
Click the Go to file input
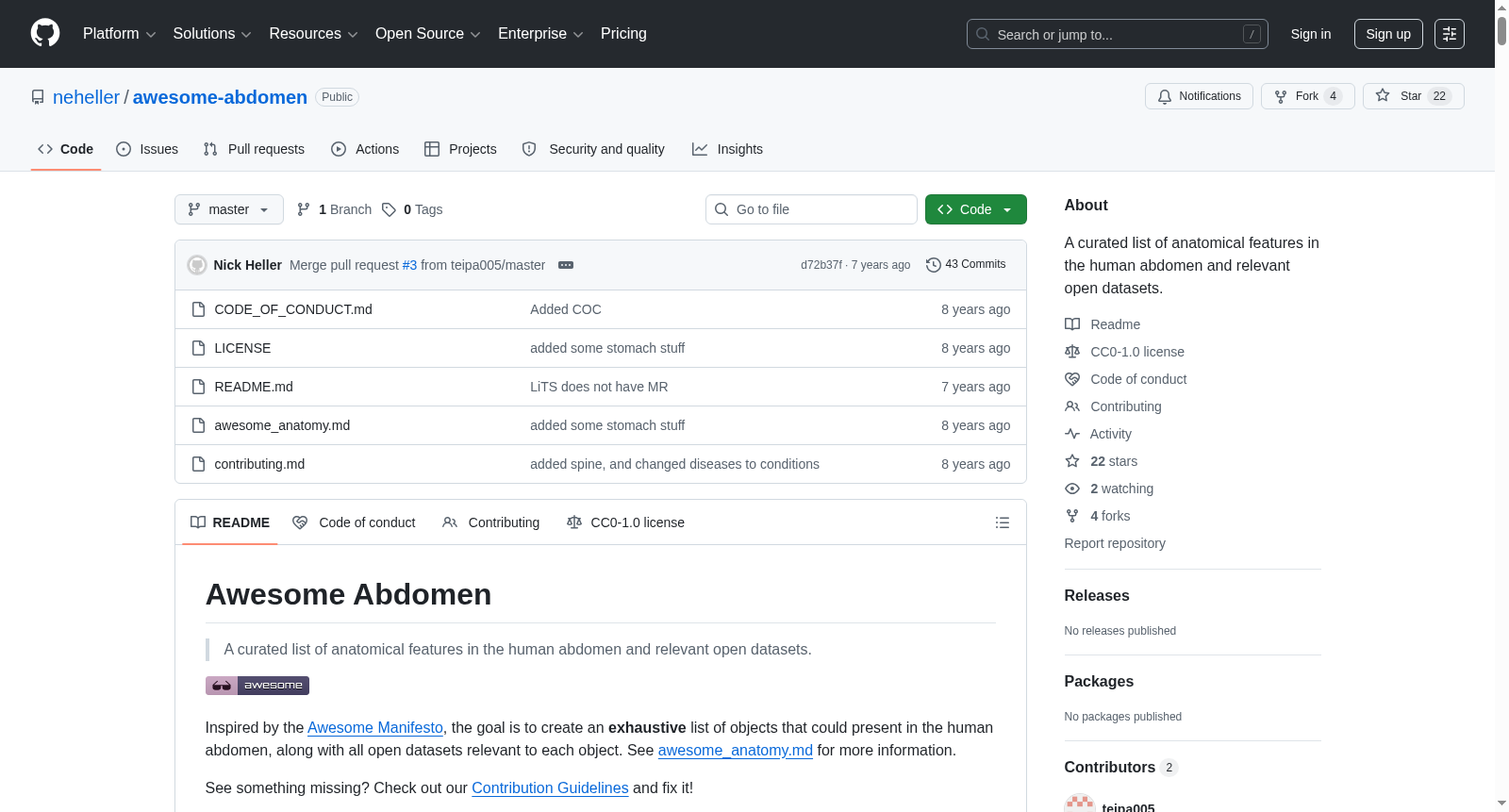click(811, 209)
